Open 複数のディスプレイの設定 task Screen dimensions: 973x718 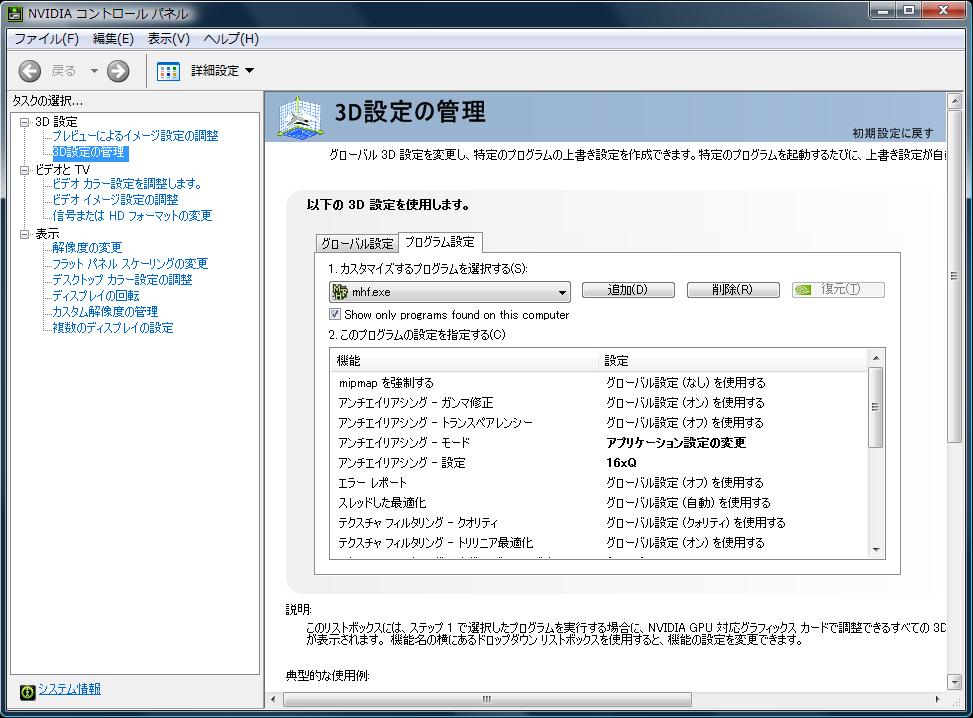point(112,328)
